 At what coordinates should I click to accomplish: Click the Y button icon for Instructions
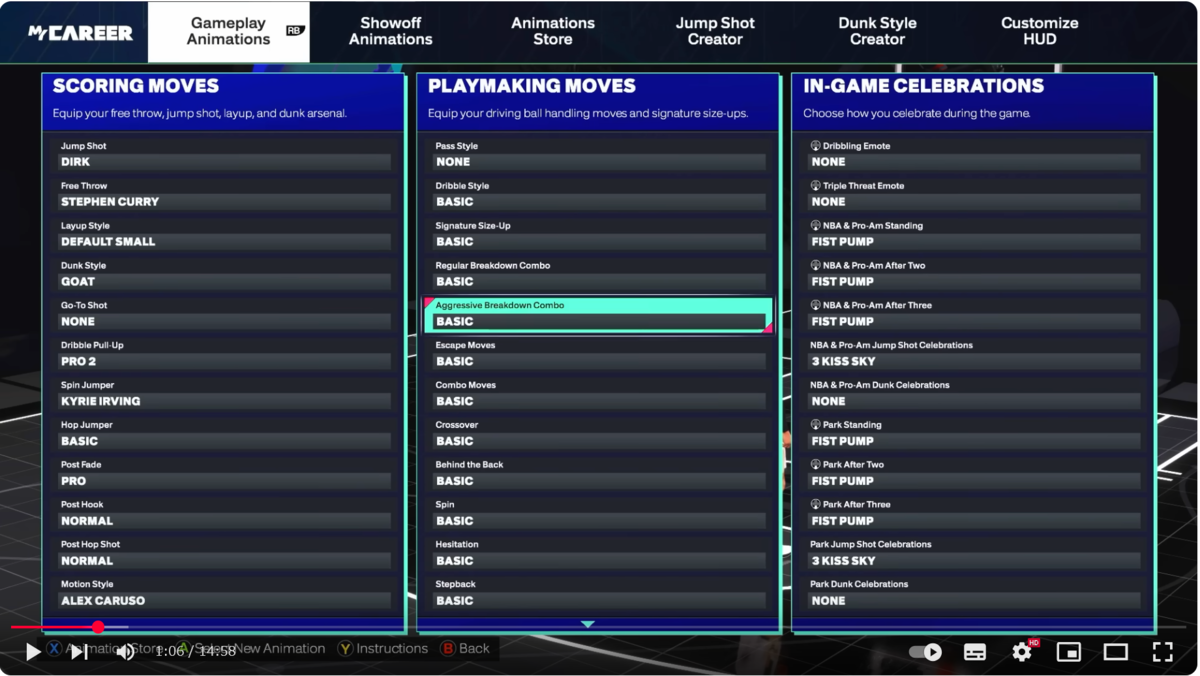point(345,649)
